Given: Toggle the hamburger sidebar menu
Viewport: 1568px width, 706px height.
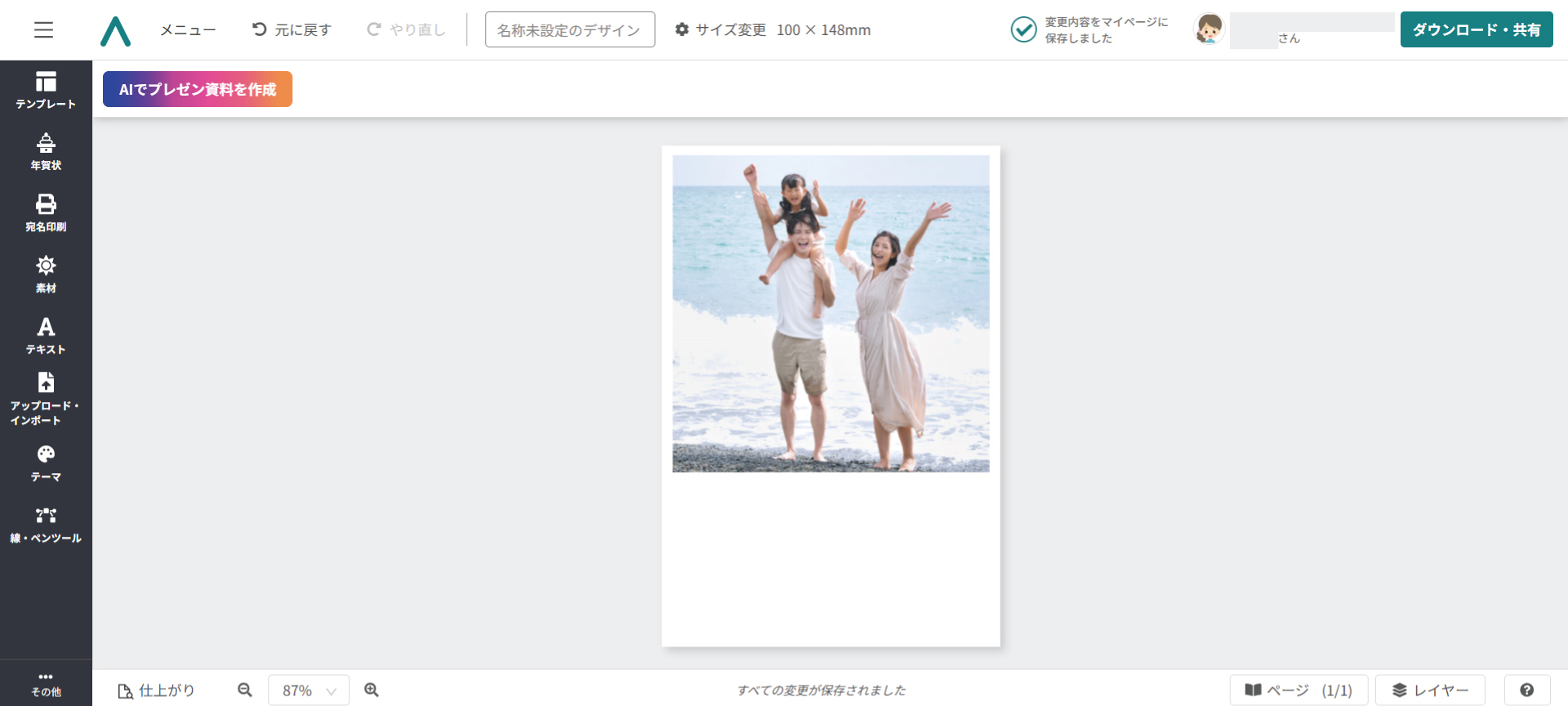Looking at the screenshot, I should (43, 30).
